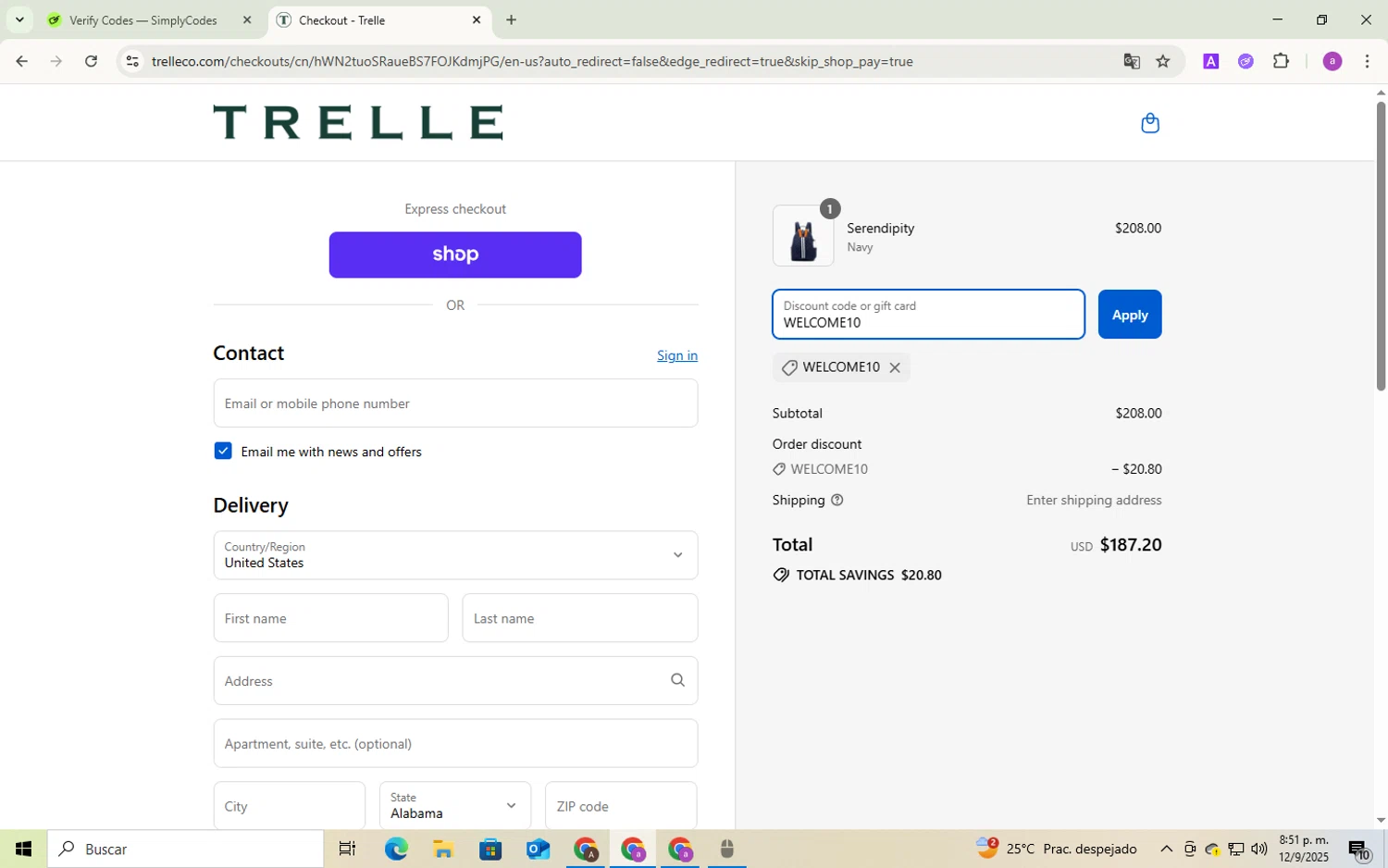Click the City field
Viewport: 1388px width, 868px height.
290,806
